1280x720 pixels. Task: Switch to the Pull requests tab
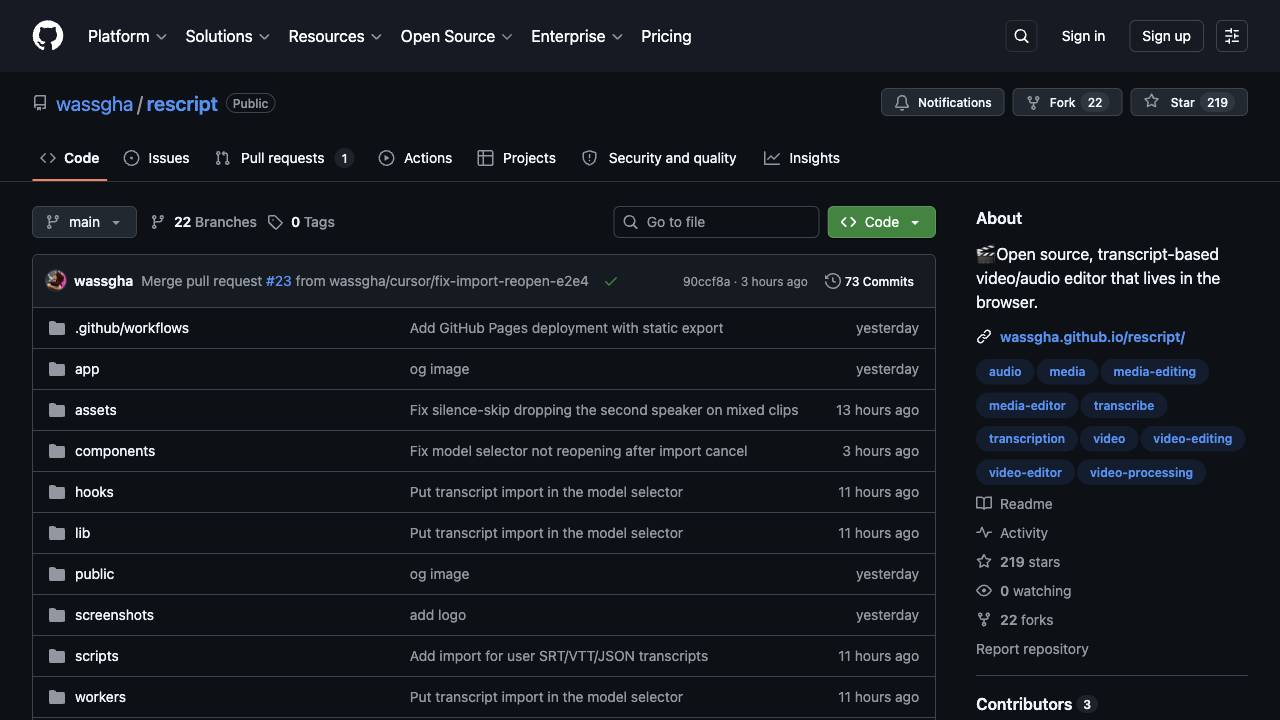tap(284, 158)
